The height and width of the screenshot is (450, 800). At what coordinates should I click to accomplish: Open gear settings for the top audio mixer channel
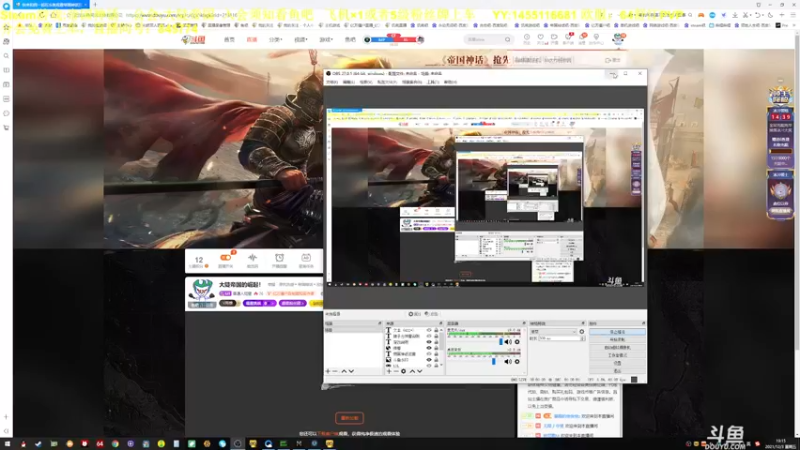[517, 342]
